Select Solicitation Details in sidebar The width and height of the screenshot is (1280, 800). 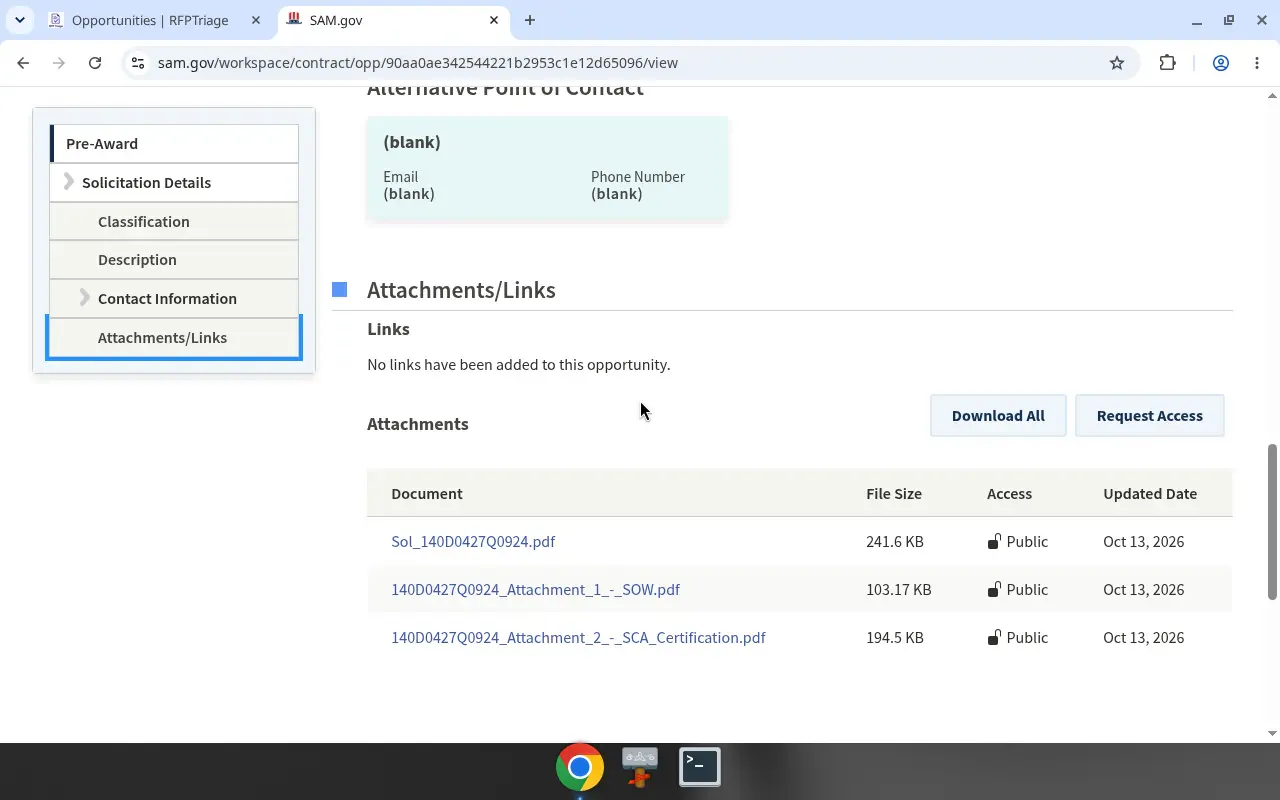tap(174, 182)
